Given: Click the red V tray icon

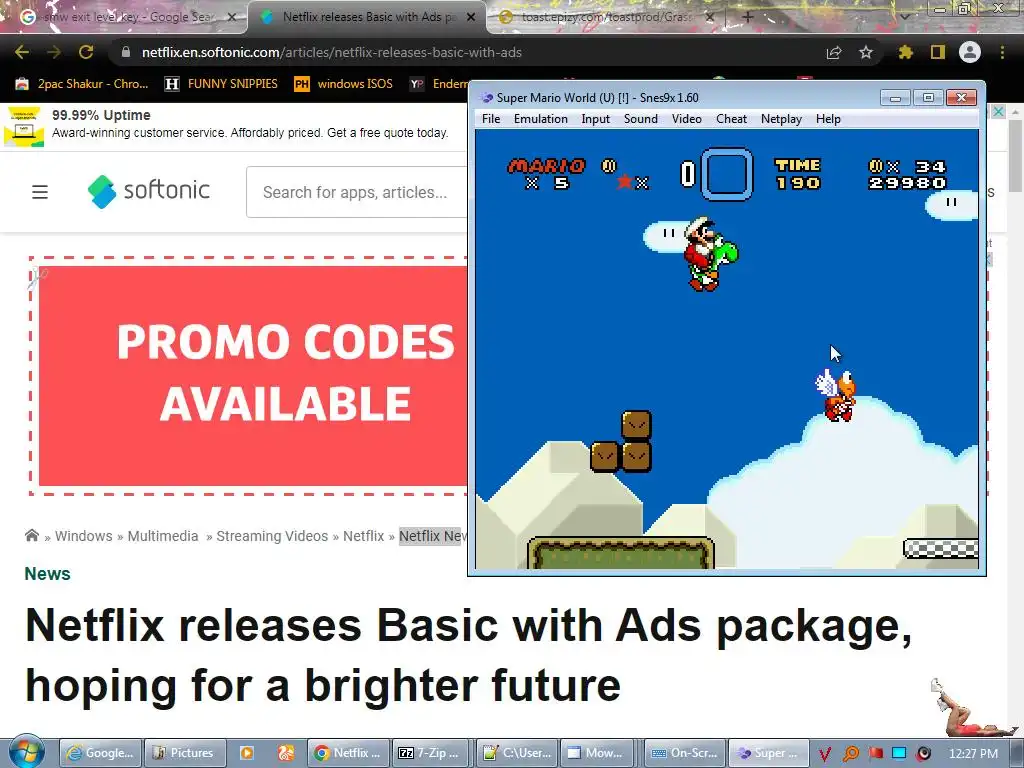Looking at the screenshot, I should click(x=825, y=754).
